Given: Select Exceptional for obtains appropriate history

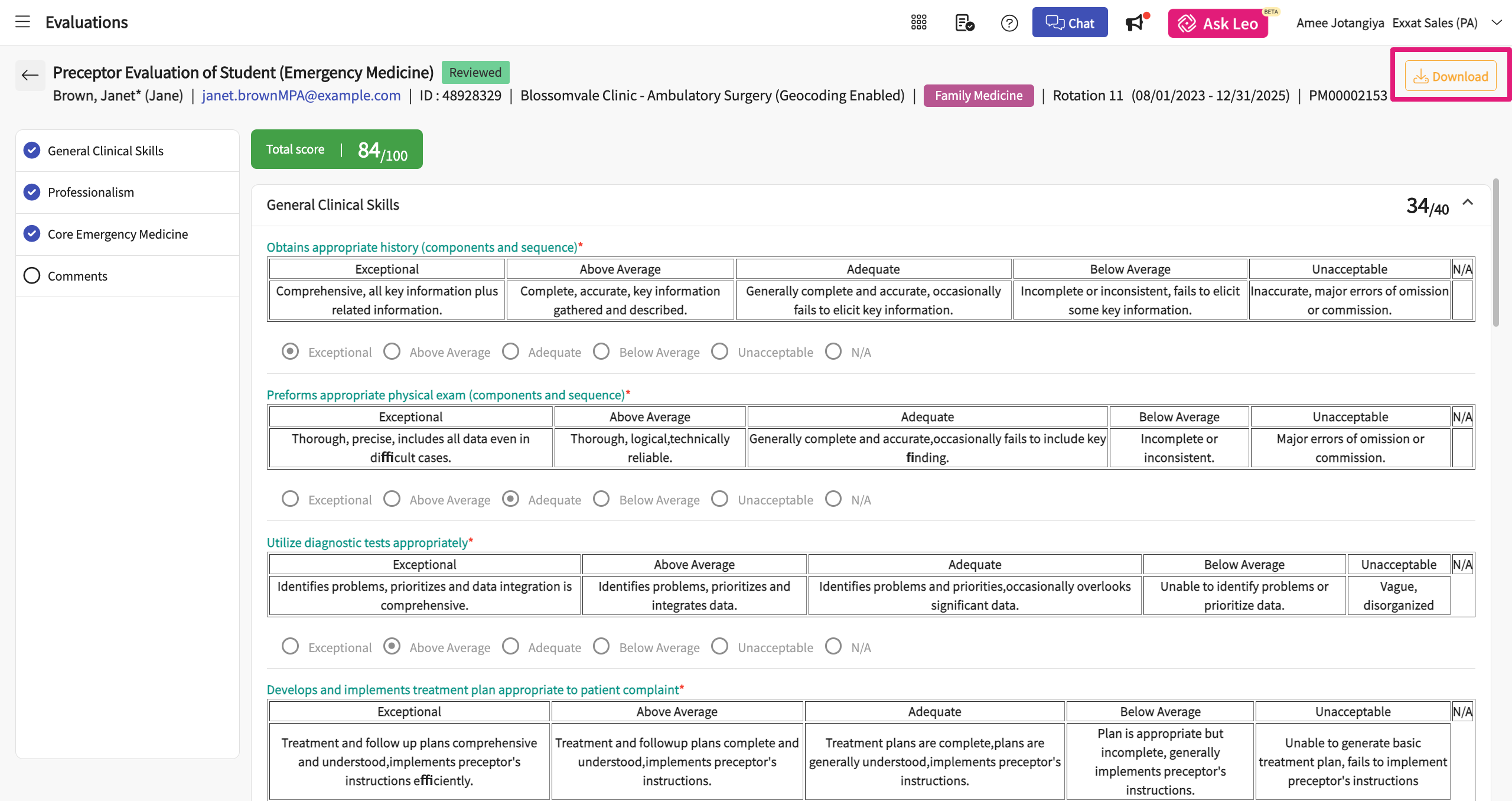Looking at the screenshot, I should pos(290,351).
